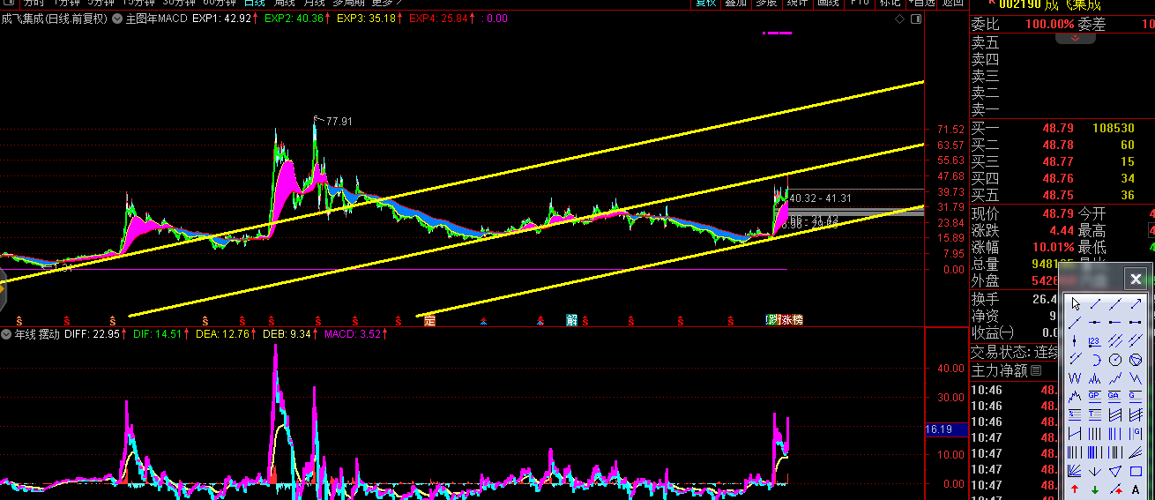Click the 买五 bid price 48.75
Screen dimensions: 1155x500
point(1058,195)
